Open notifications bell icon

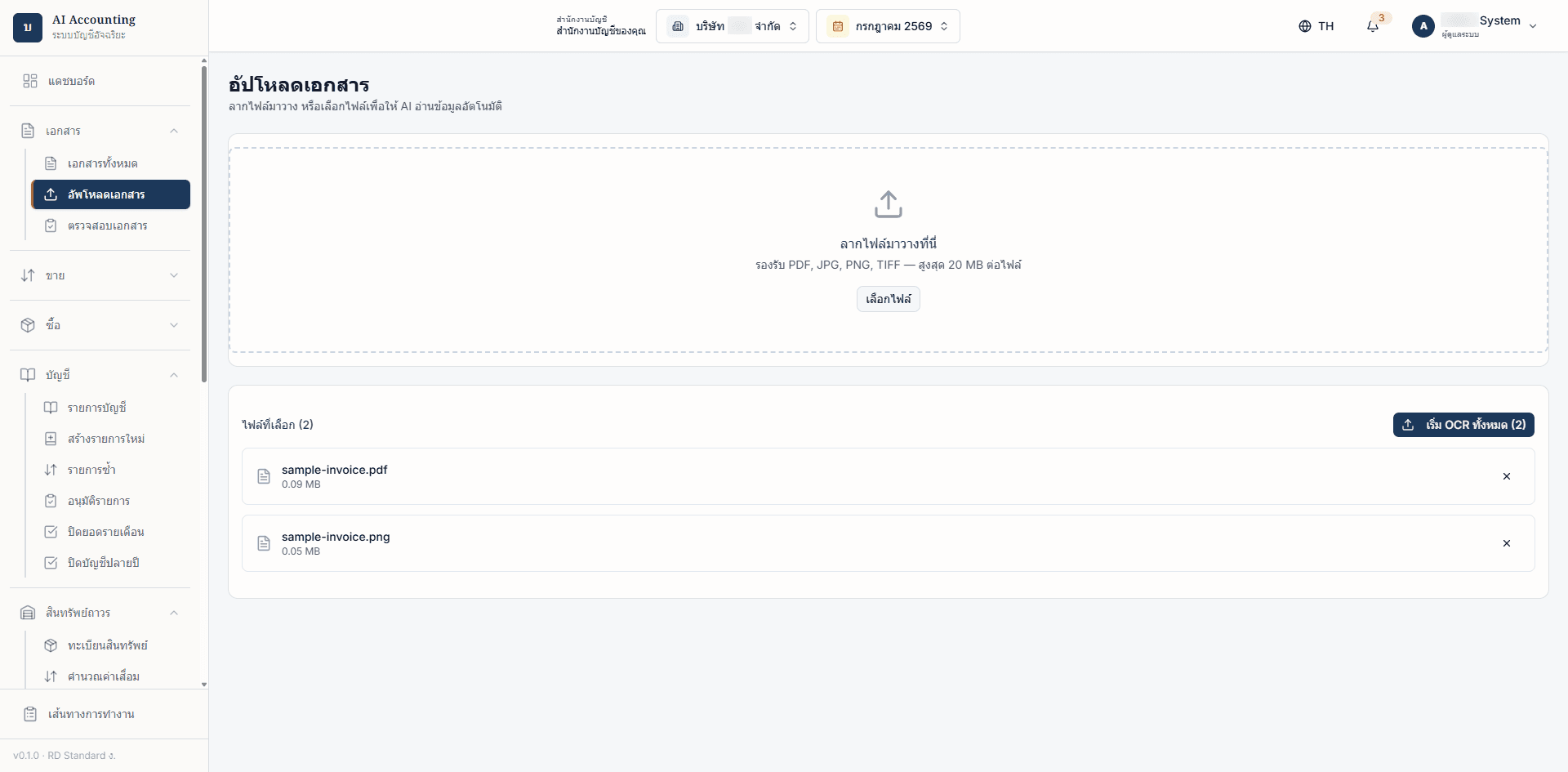1373,26
